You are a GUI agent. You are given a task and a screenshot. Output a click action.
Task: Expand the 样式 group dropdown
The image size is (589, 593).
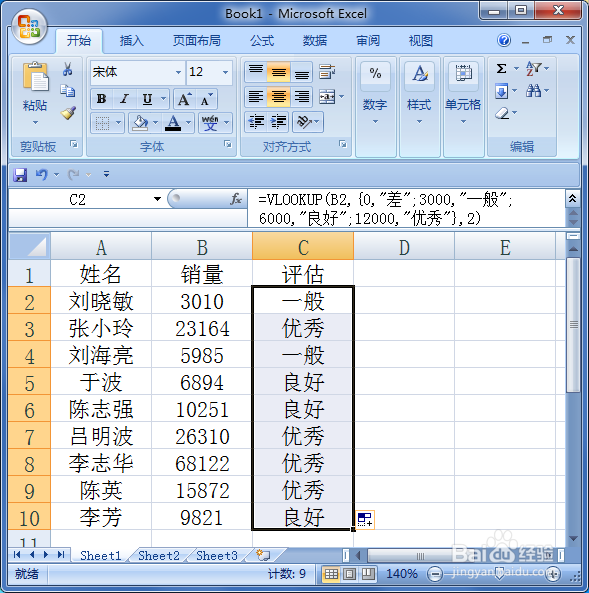(420, 121)
